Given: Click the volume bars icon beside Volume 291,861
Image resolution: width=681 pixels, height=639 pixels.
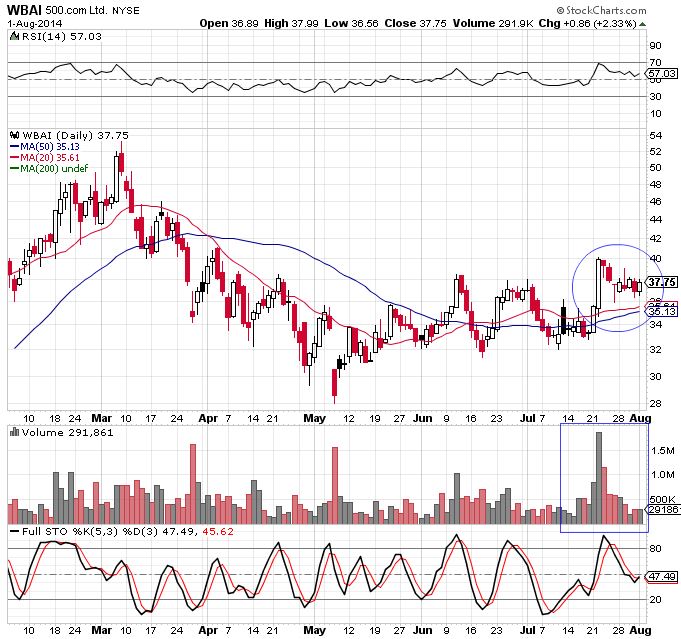Looking at the screenshot, I should (14, 432).
